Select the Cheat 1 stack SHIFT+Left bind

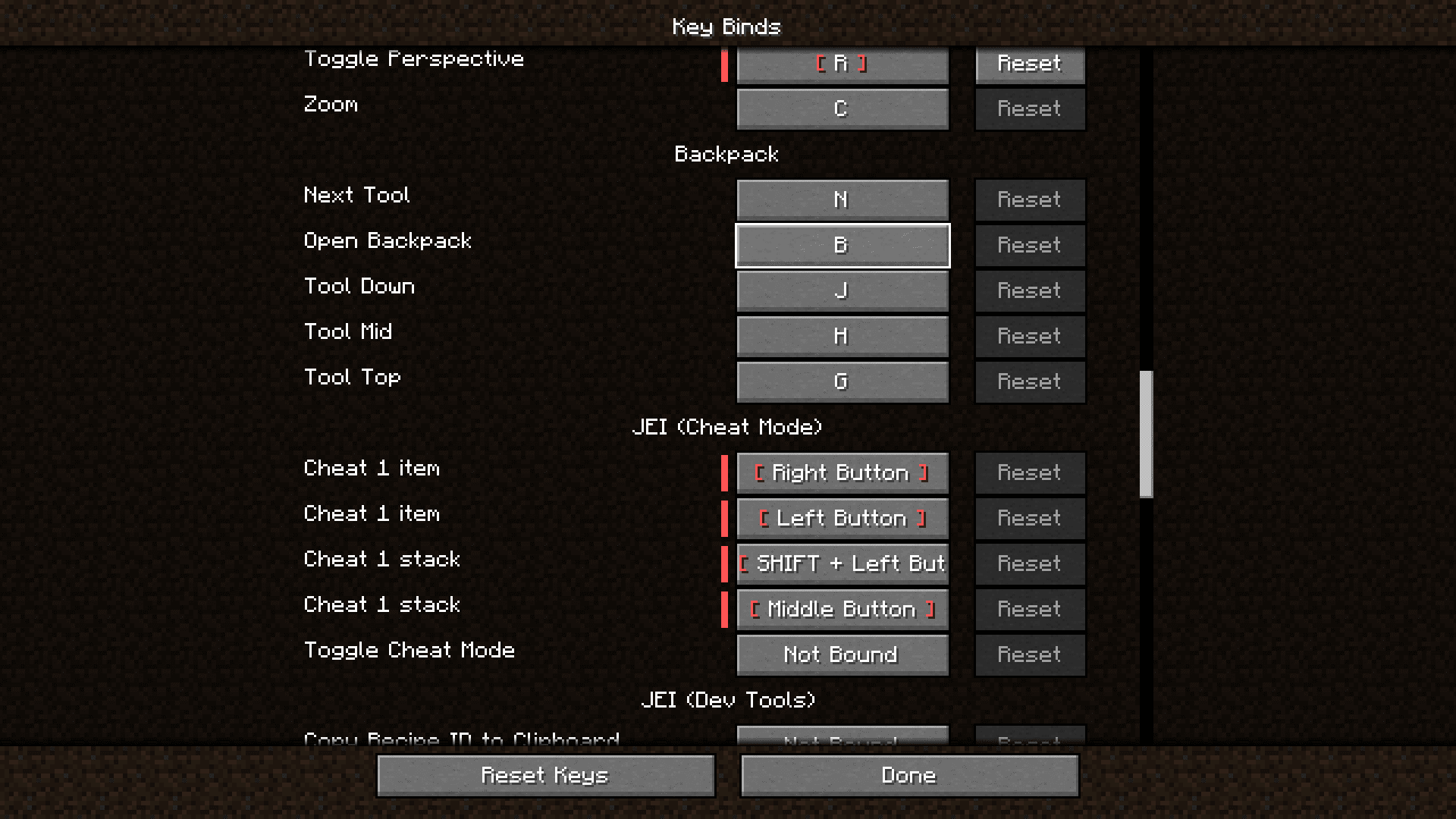[x=841, y=563]
